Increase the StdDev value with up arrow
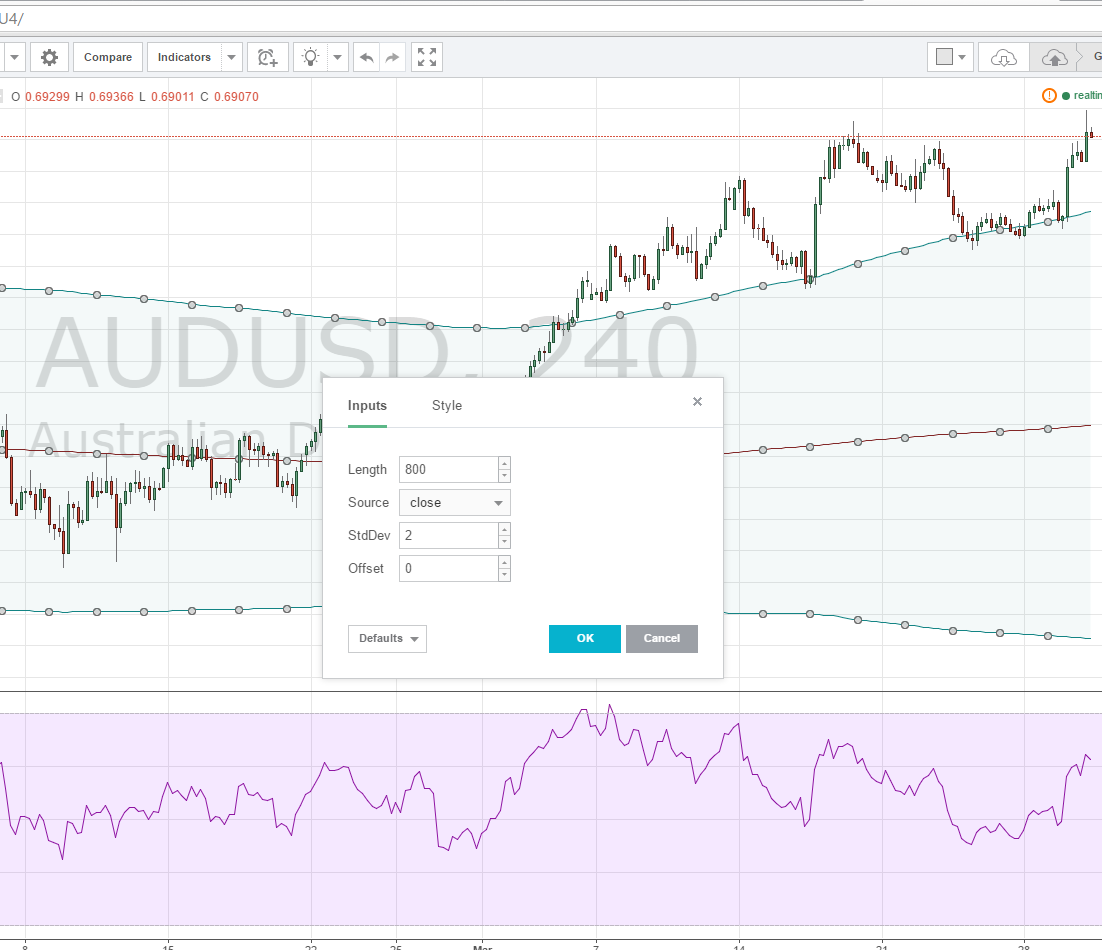This screenshot has height=950, width=1102. point(504,529)
